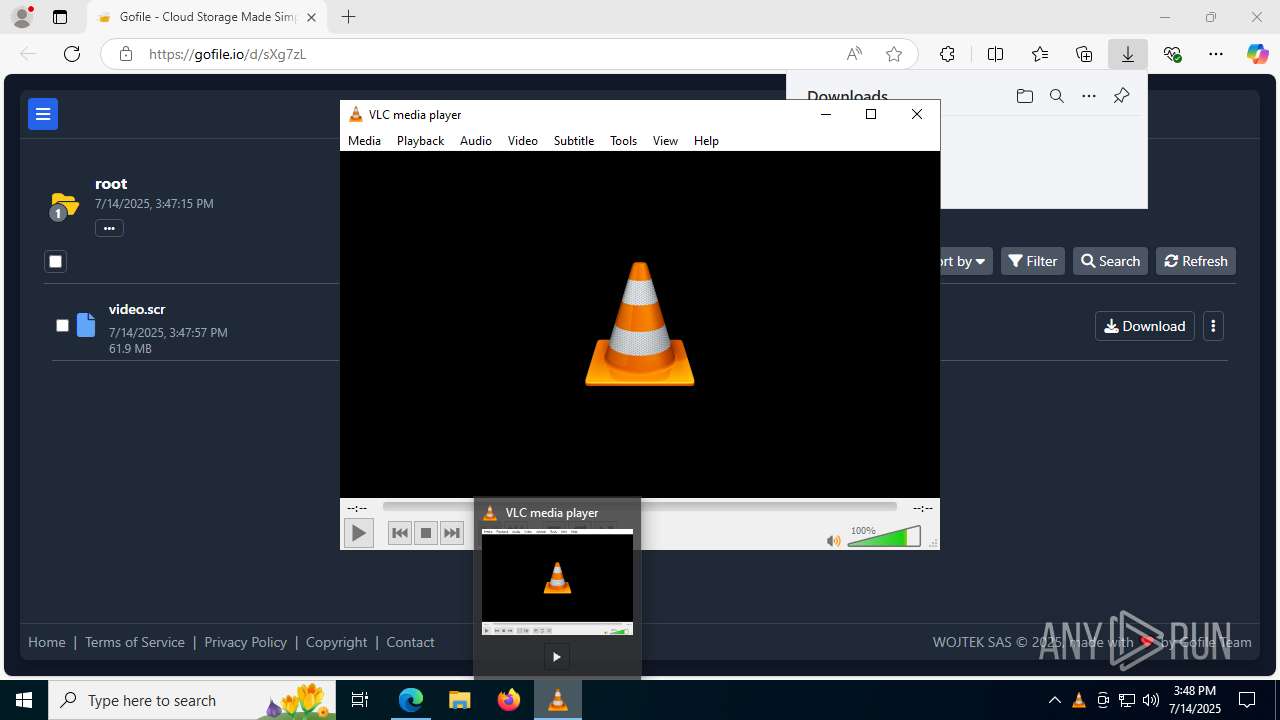Launch File Explorer from taskbar
1280x720 pixels.
pyautogui.click(x=459, y=700)
